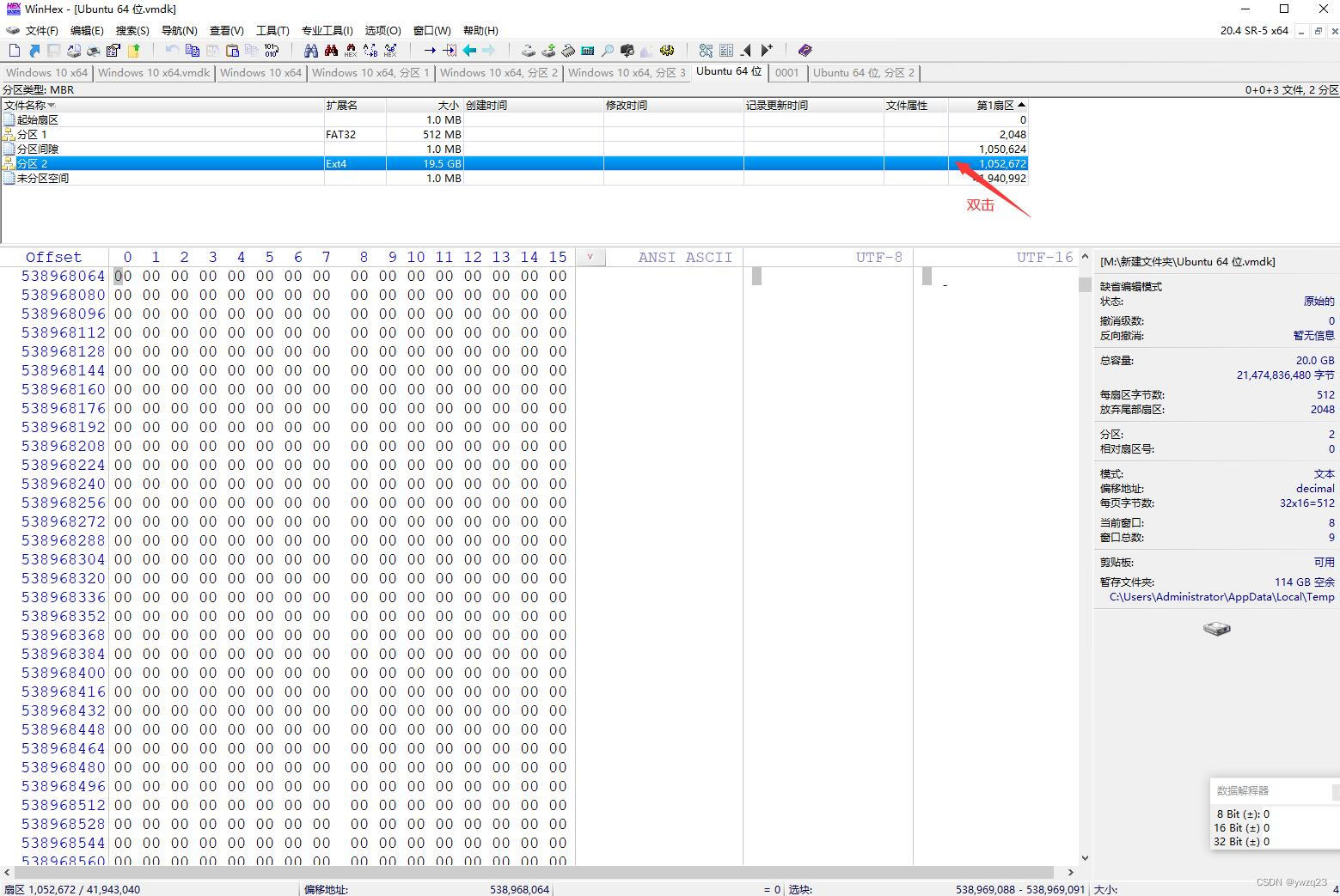Select the Find Hex Values icon
The width and height of the screenshot is (1340, 896).
[350, 50]
